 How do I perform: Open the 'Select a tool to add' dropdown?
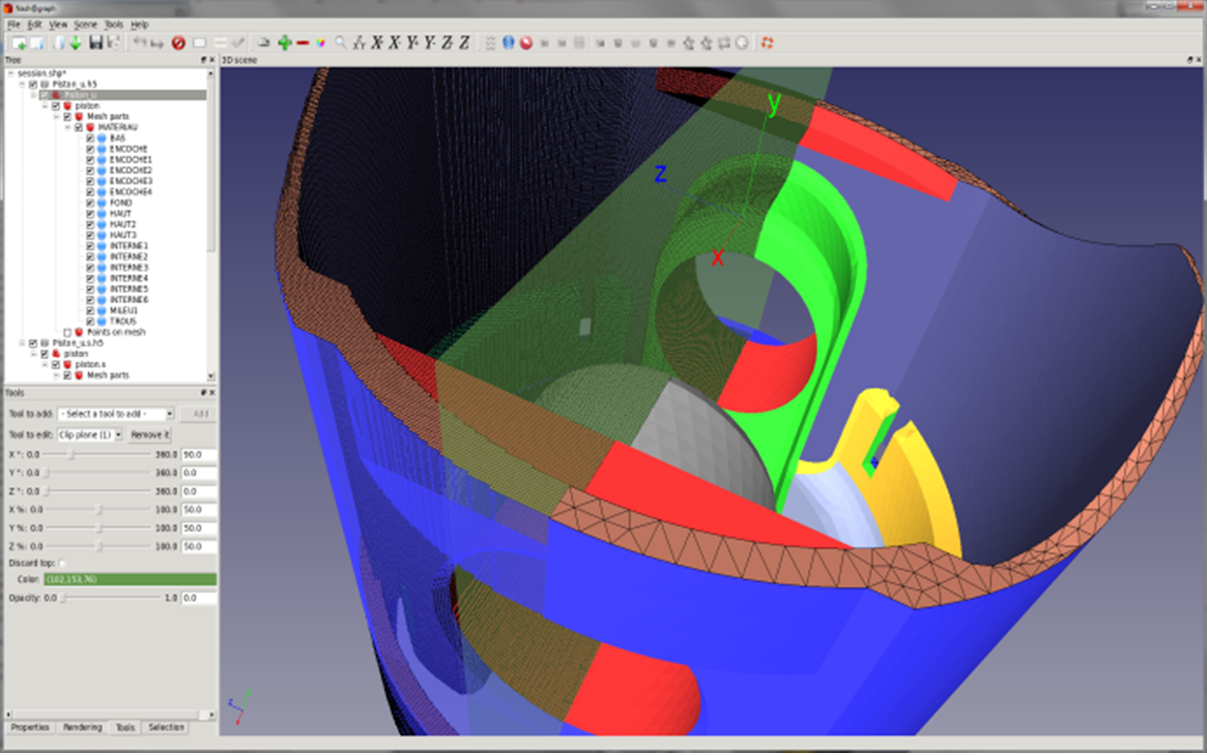[116, 414]
